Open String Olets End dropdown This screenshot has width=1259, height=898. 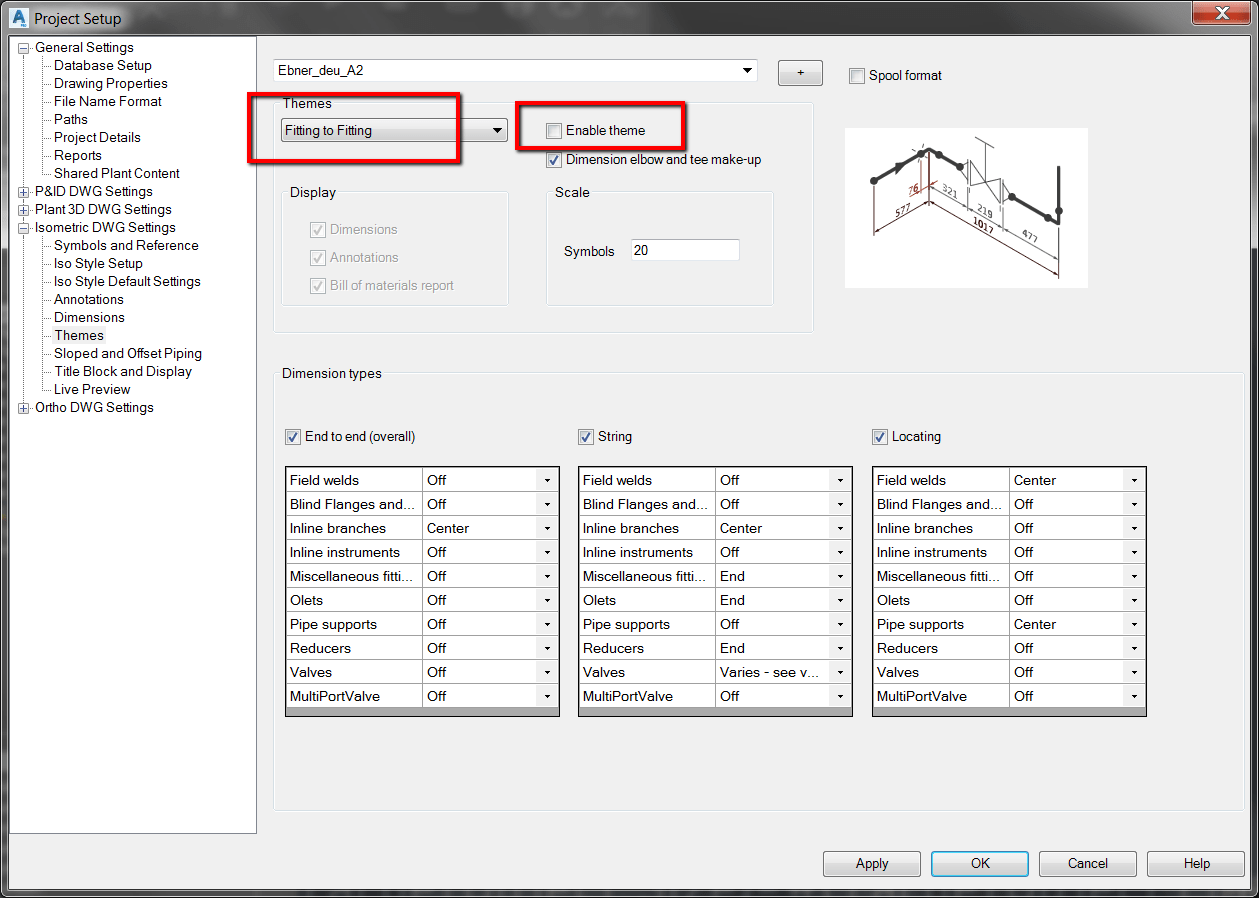841,601
